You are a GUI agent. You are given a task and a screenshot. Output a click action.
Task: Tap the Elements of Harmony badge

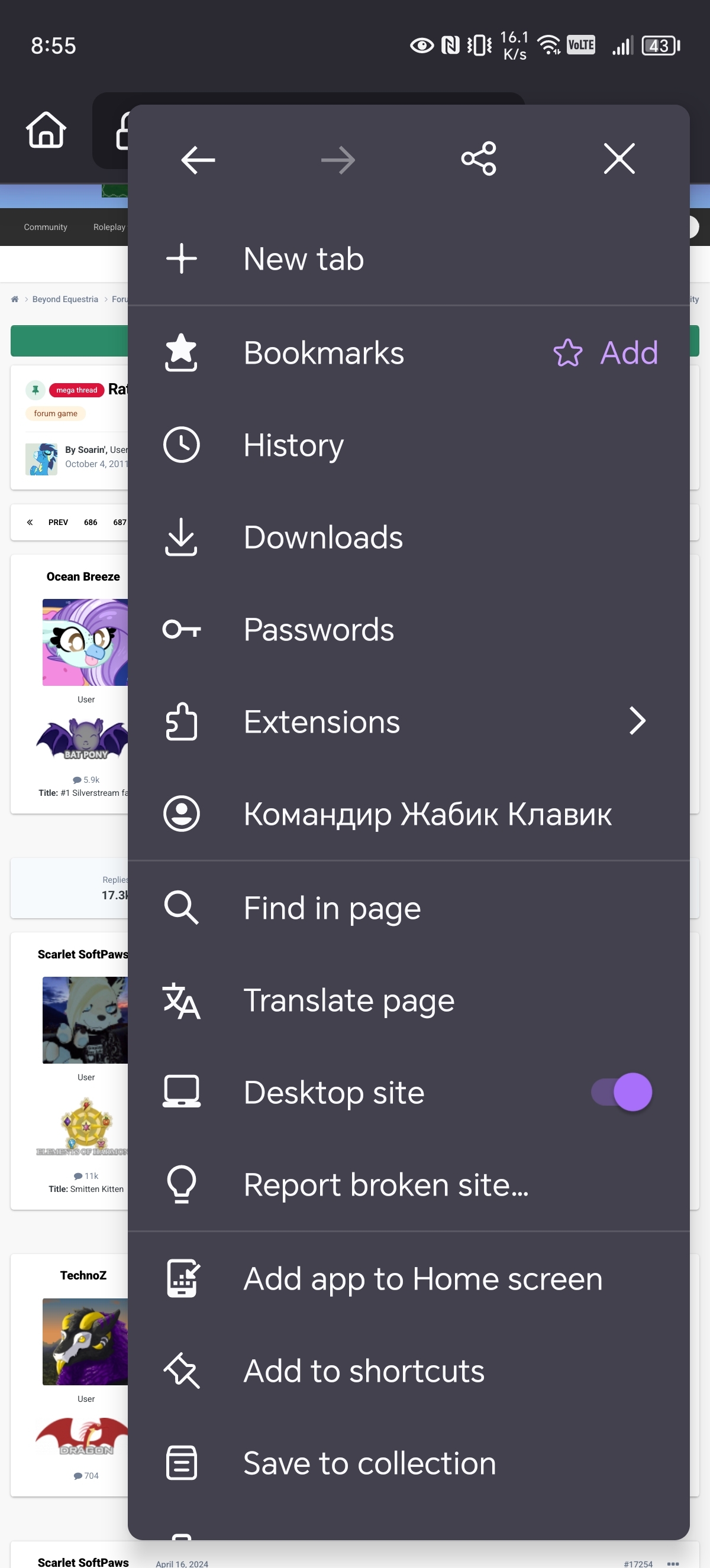(x=83, y=1126)
